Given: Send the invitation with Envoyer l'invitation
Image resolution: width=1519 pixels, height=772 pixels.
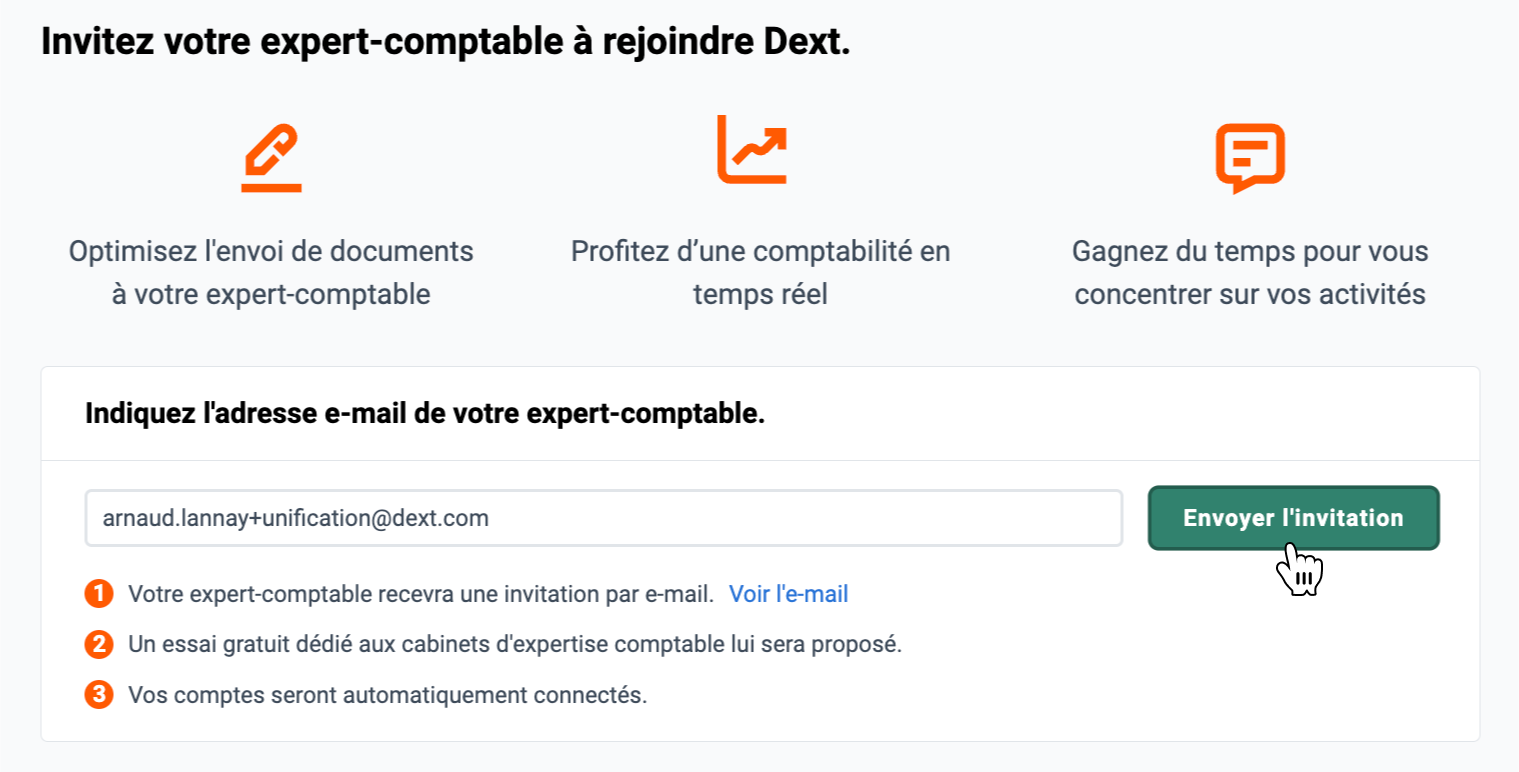Looking at the screenshot, I should [1293, 518].
